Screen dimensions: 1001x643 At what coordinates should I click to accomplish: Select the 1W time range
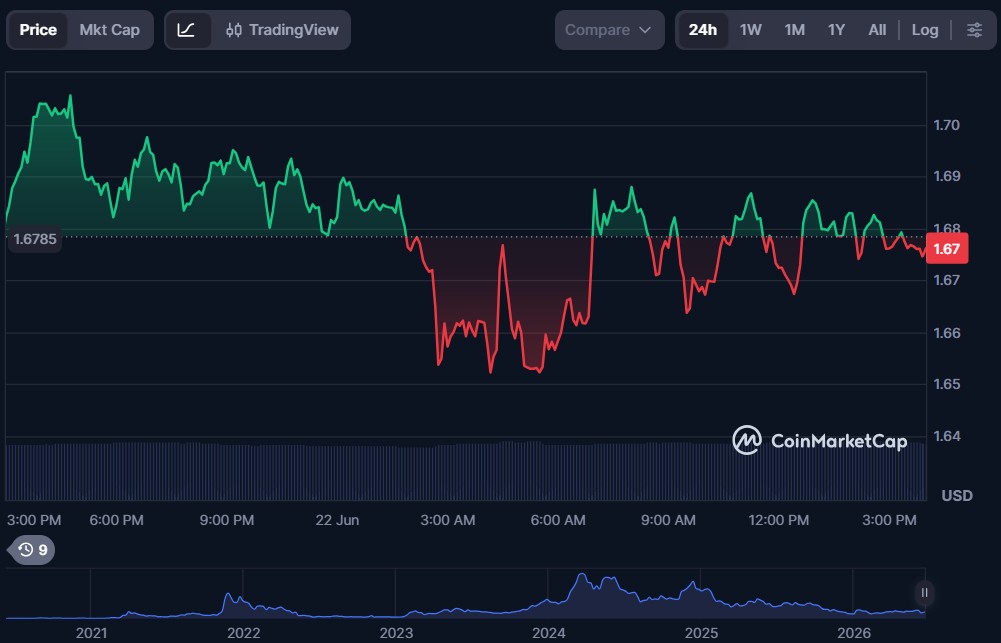751,30
